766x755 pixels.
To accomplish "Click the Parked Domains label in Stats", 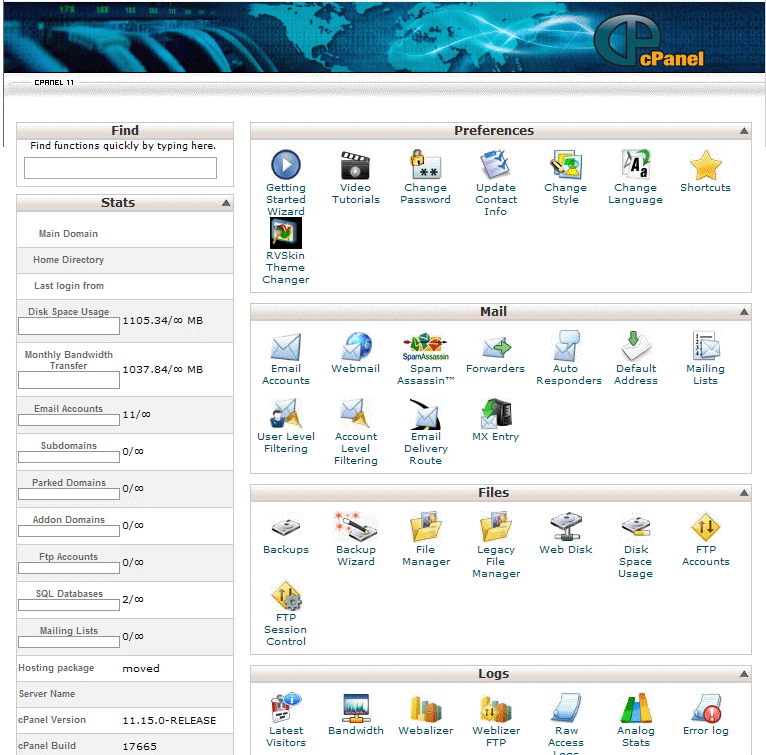I will pos(69,482).
